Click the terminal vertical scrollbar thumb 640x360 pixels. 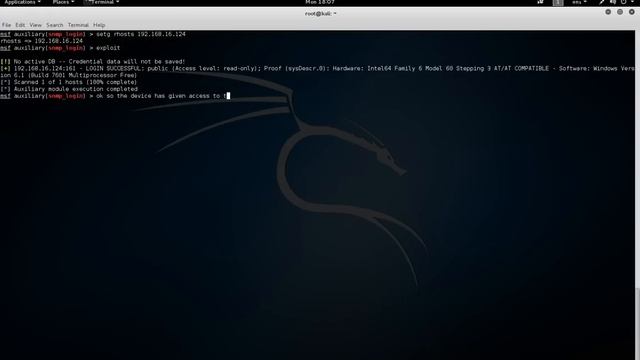click(x=638, y=324)
